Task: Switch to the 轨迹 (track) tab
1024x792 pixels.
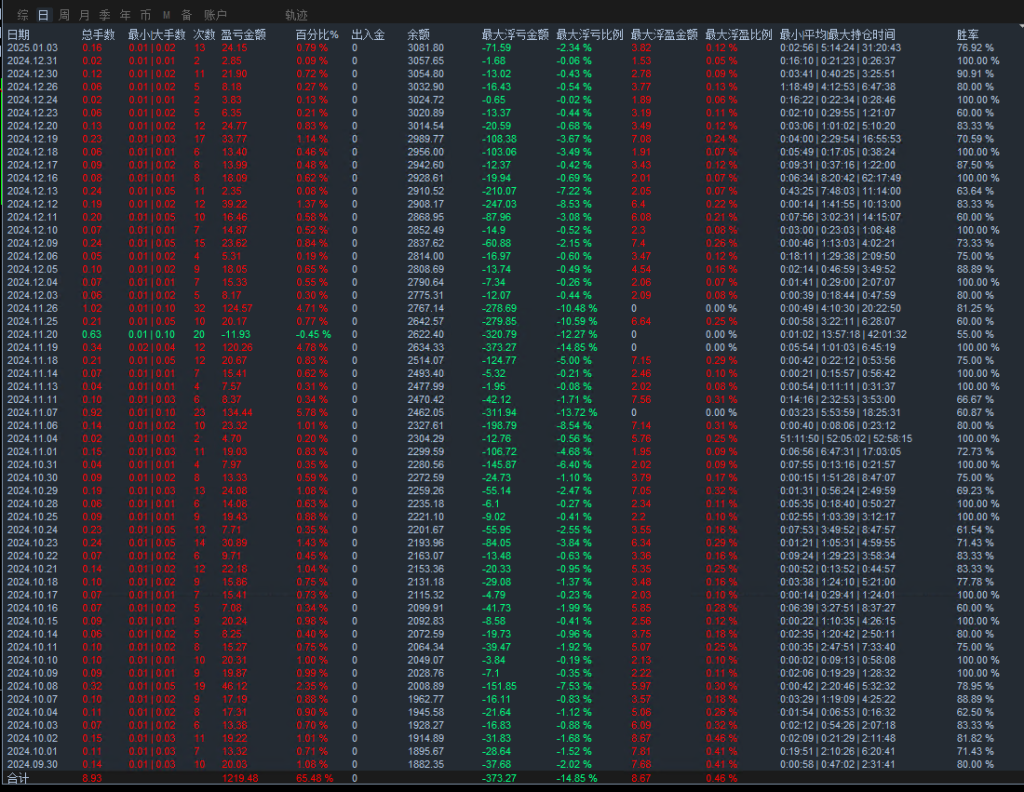Action: [x=296, y=15]
